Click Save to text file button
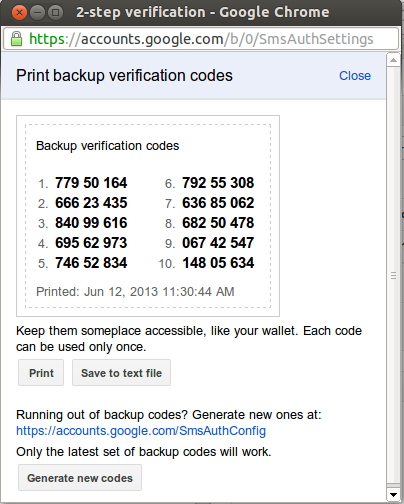The width and height of the screenshot is (404, 504). click(121, 373)
